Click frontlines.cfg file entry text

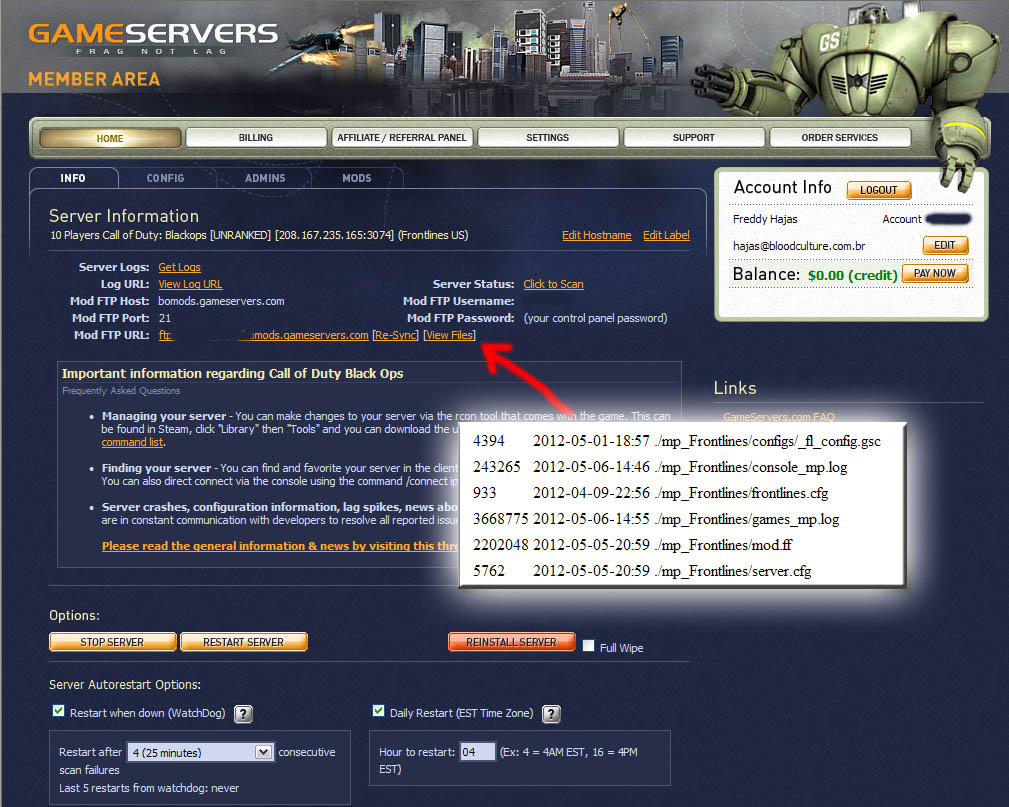(x=741, y=494)
